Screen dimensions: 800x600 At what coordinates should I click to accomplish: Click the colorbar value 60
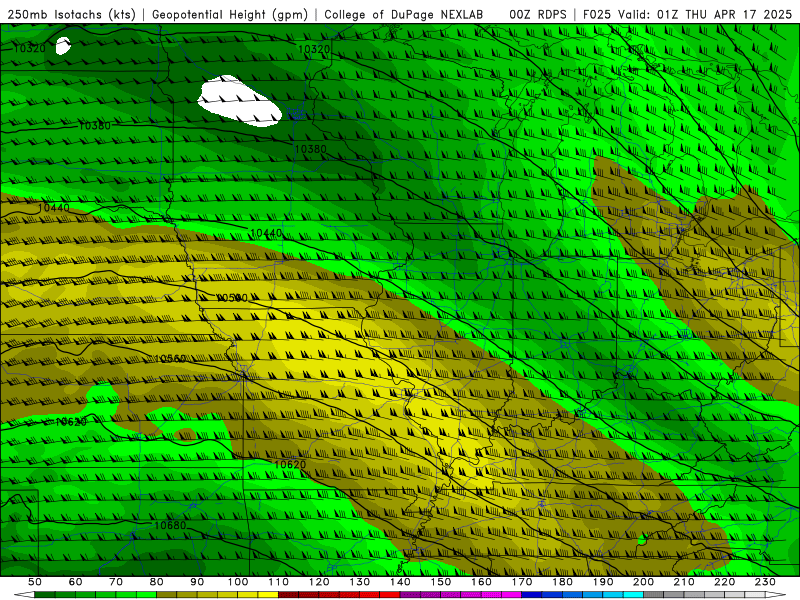[x=76, y=582]
